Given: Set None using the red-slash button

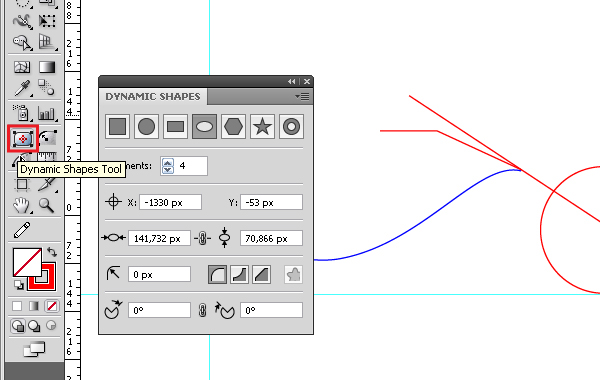Looking at the screenshot, I should 52,306.
